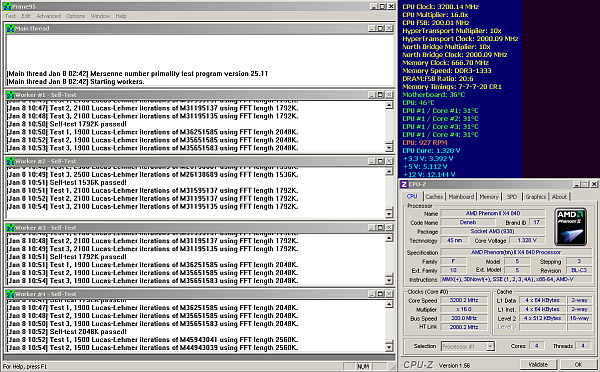Select the CPU tab in CPU-Z

(x=412, y=196)
